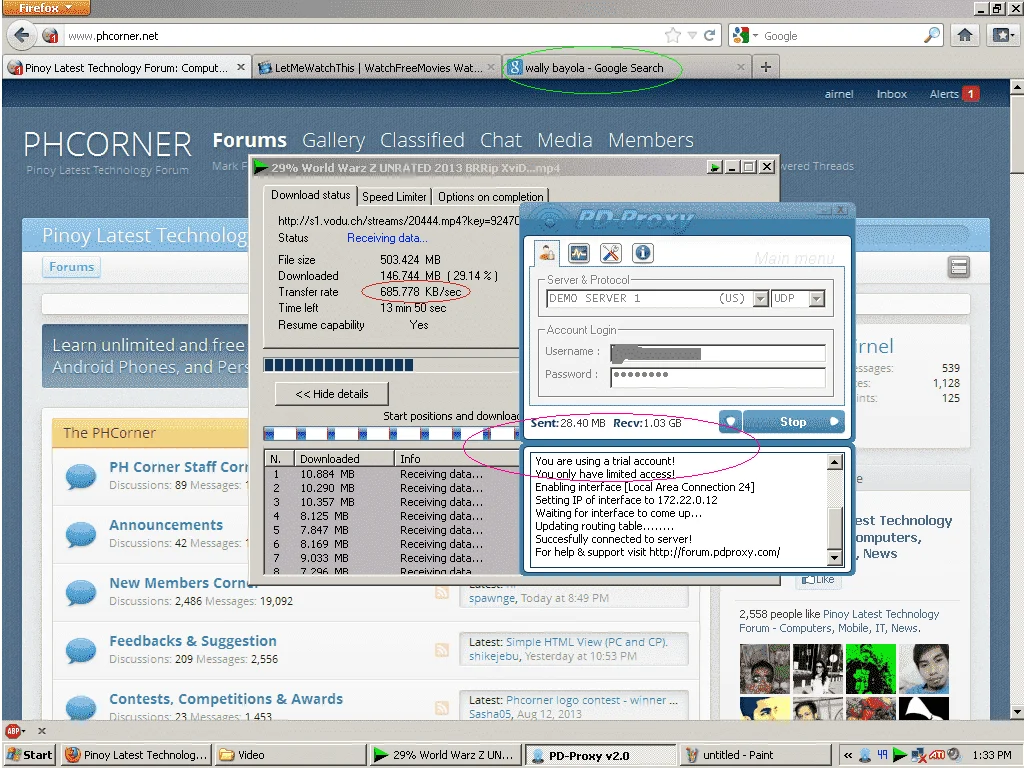
Task: Click the download progress bar
Action: (x=391, y=364)
